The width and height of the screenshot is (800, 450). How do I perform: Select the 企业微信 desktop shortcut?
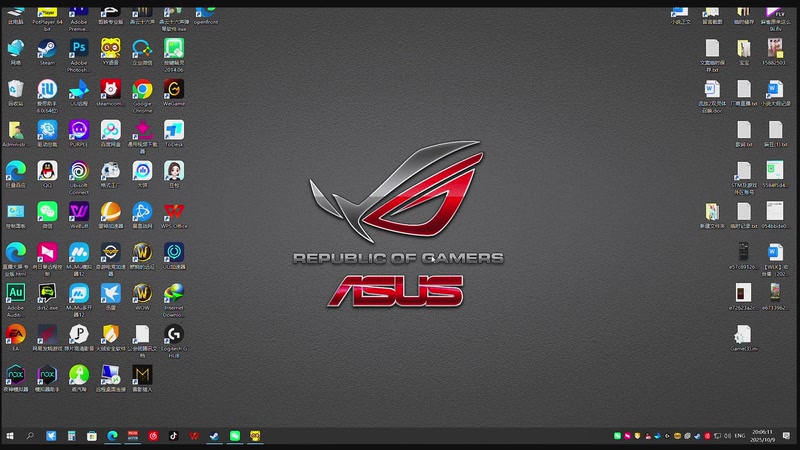(142, 52)
